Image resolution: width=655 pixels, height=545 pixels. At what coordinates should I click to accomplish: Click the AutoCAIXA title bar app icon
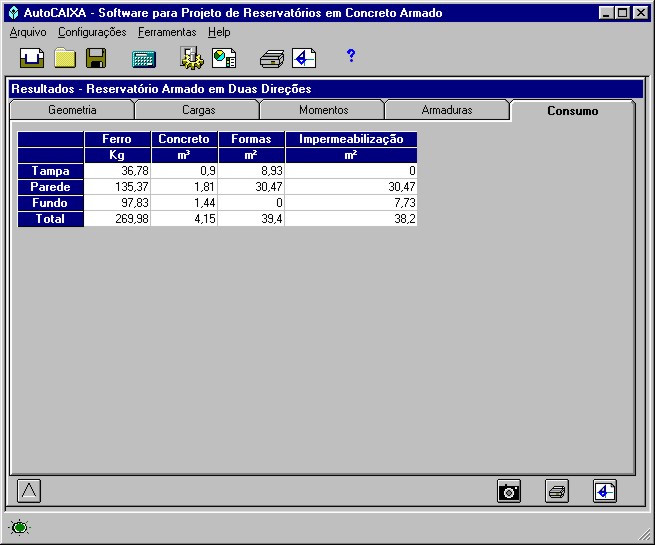point(14,13)
